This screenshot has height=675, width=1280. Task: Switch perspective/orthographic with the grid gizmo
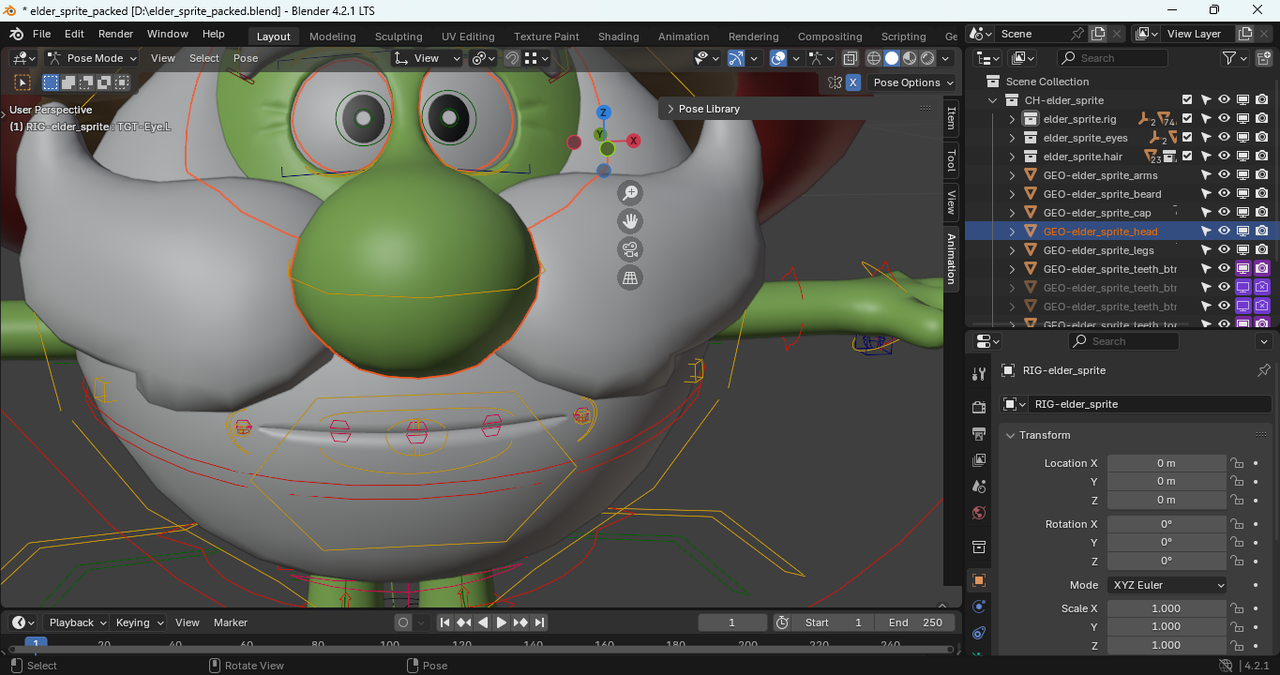[630, 278]
